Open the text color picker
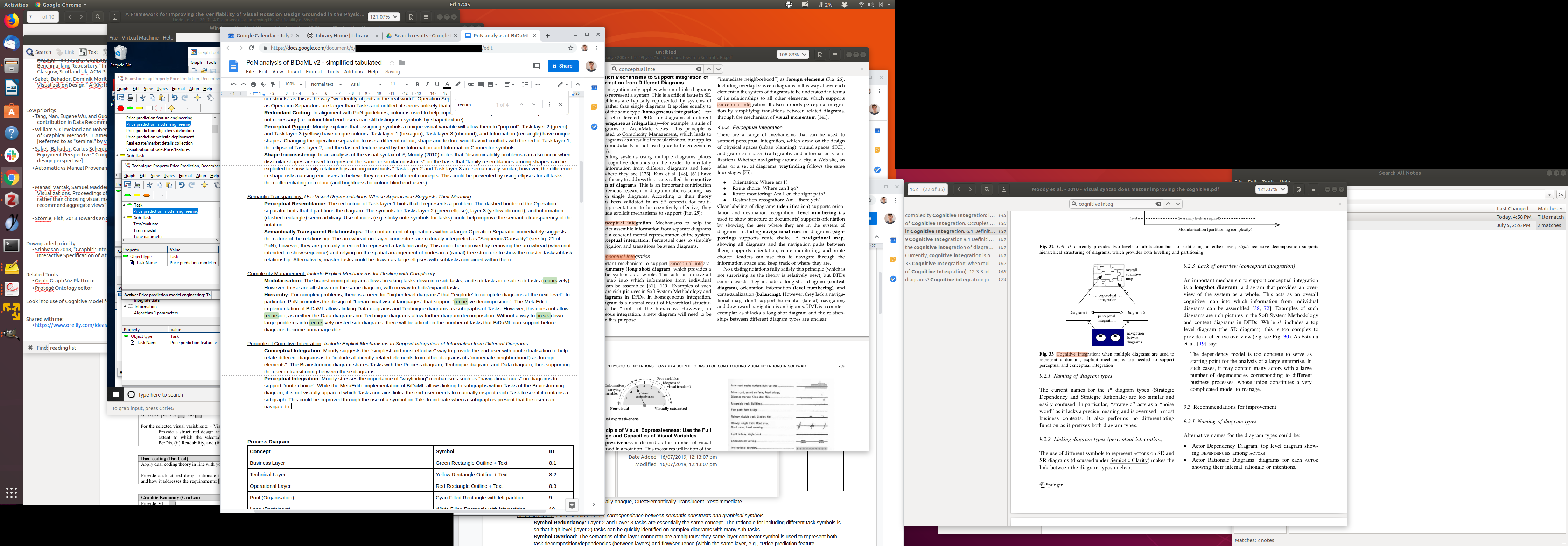 click(447, 85)
